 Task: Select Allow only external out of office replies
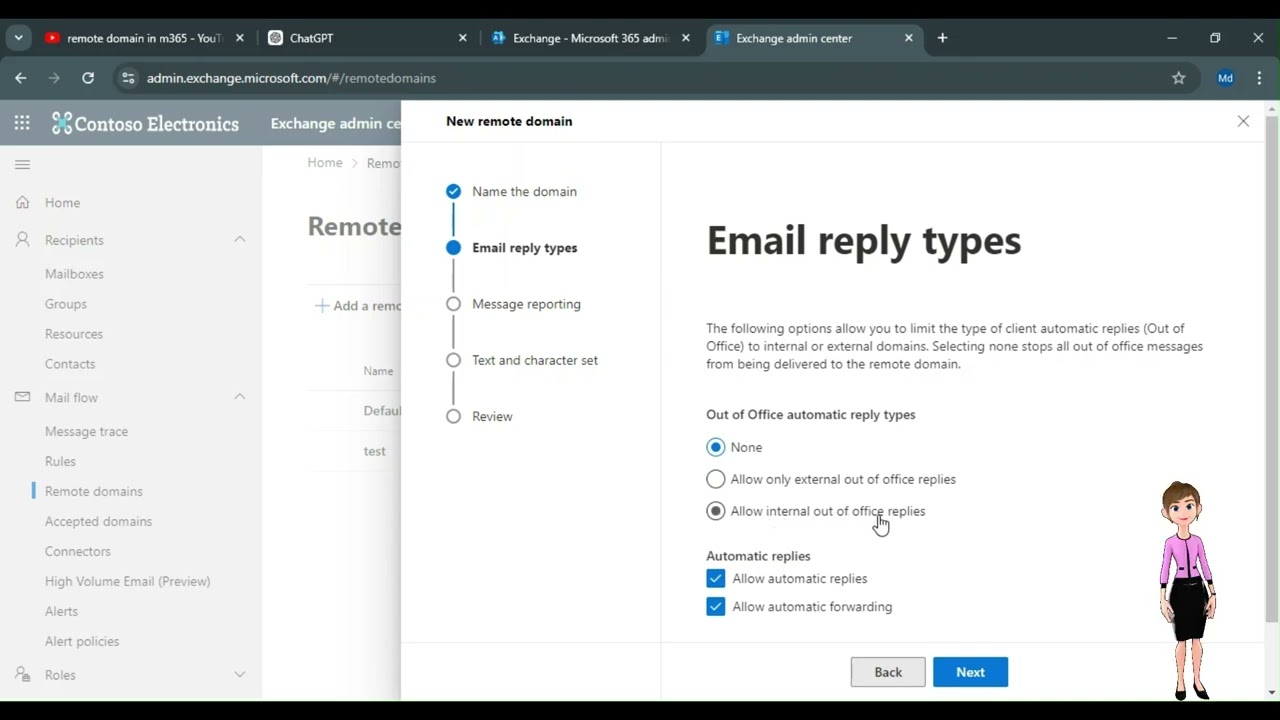715,479
